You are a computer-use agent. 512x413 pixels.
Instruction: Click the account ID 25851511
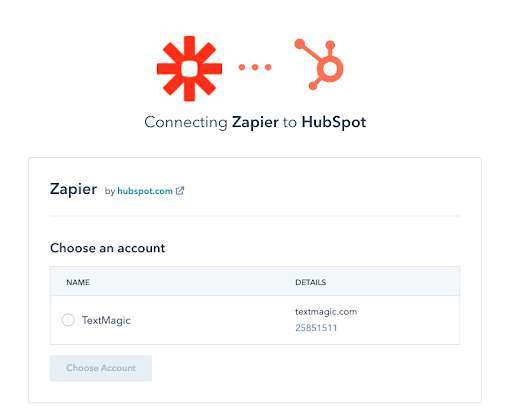tap(316, 328)
